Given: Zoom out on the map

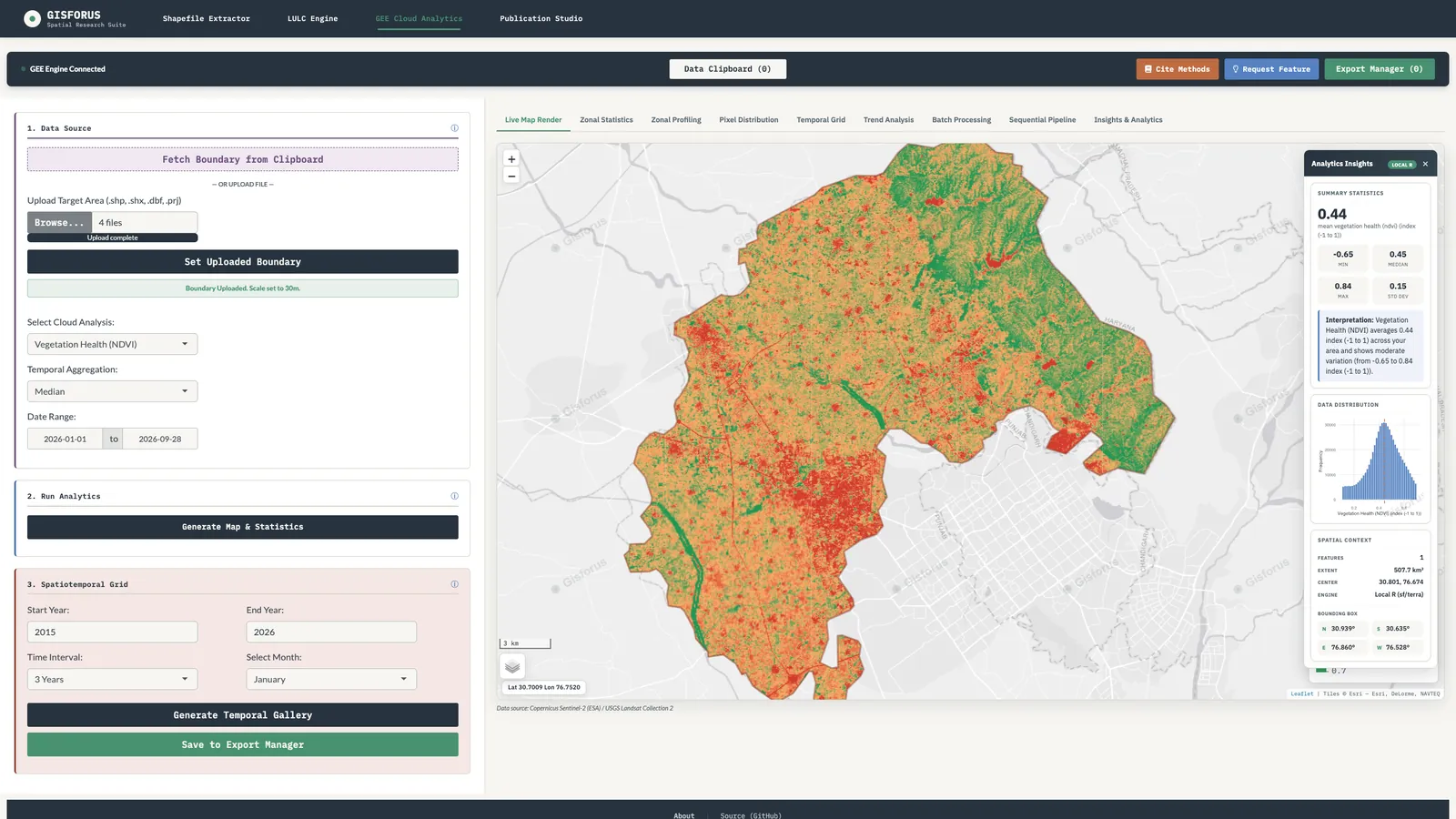Looking at the screenshot, I should click(x=511, y=176).
